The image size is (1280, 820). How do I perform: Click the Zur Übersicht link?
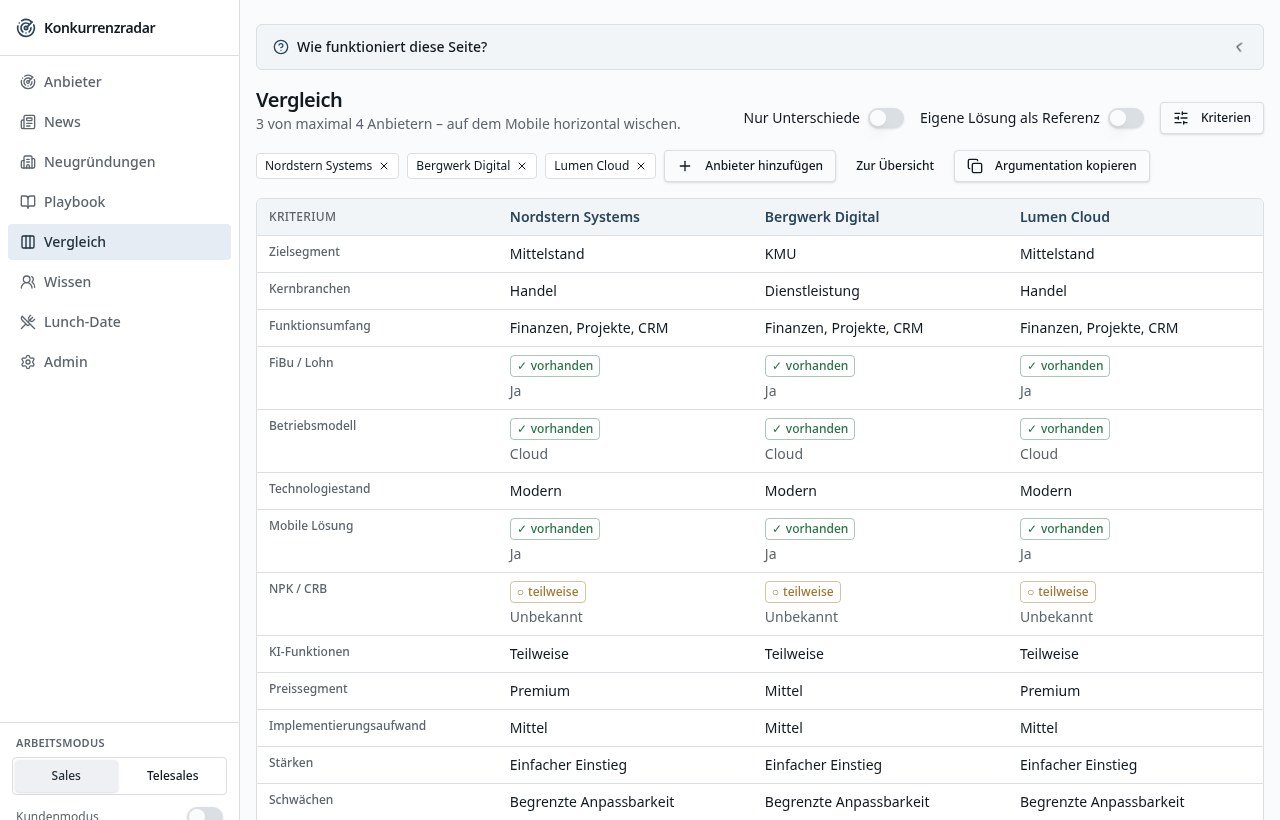coord(895,166)
